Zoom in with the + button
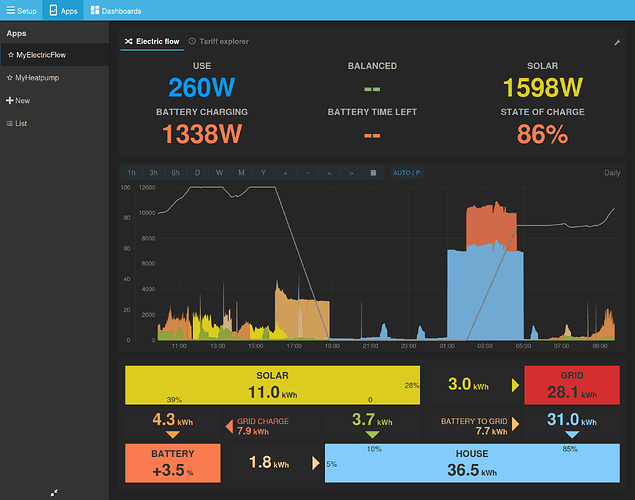 point(286,173)
